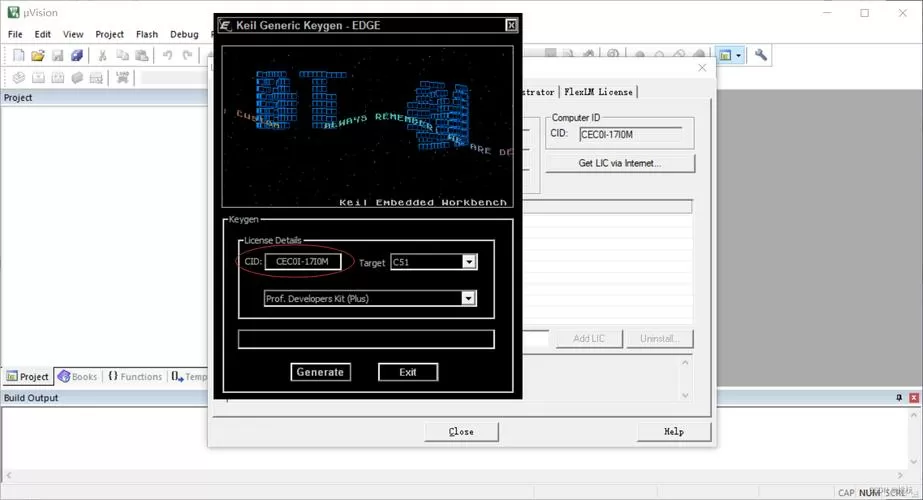Click the keygen CID input field

click(303, 261)
